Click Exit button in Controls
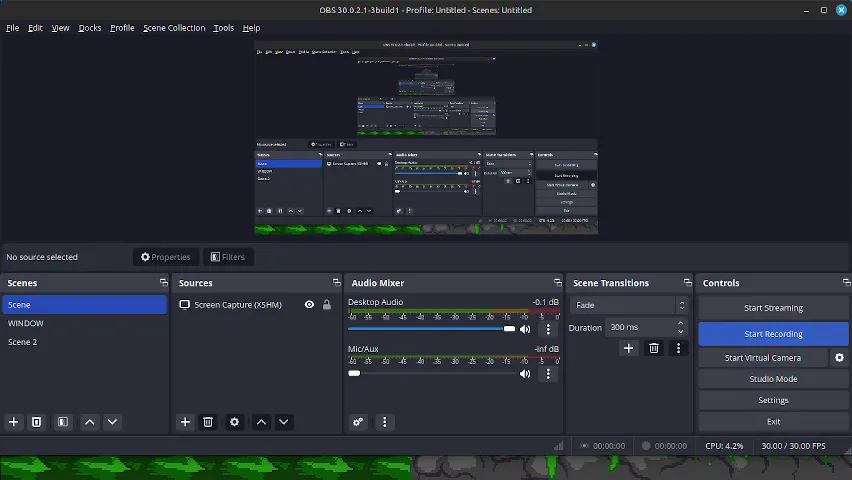Image resolution: width=852 pixels, height=480 pixels. (773, 422)
